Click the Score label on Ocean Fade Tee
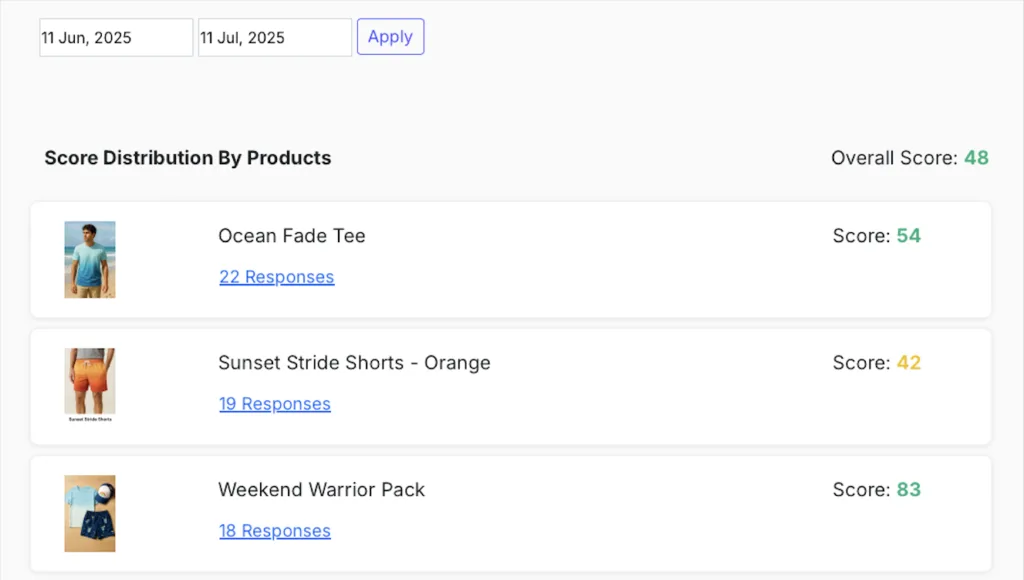Screen dimensions: 1024x580 click(860, 236)
